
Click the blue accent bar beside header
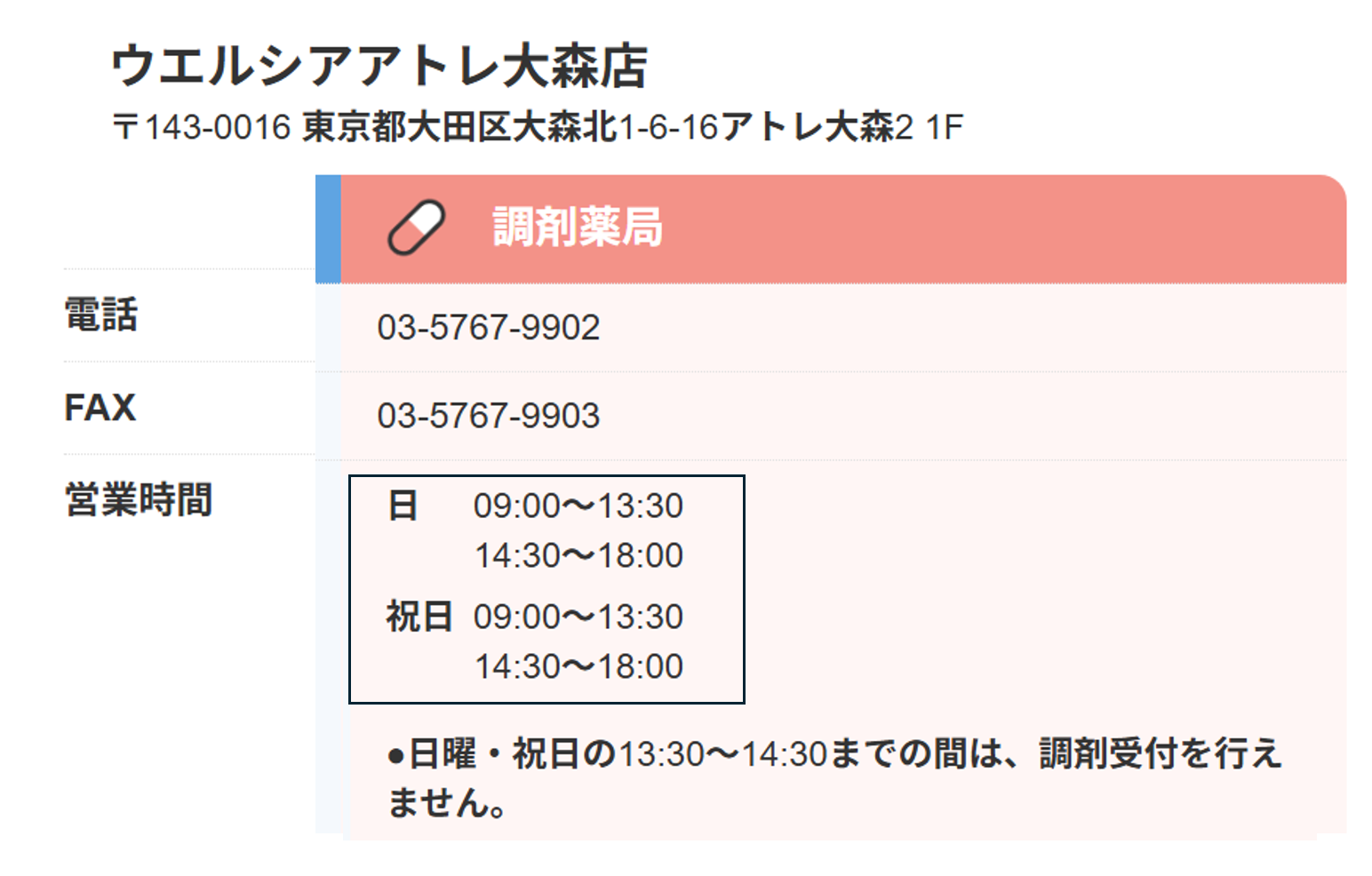[328, 228]
